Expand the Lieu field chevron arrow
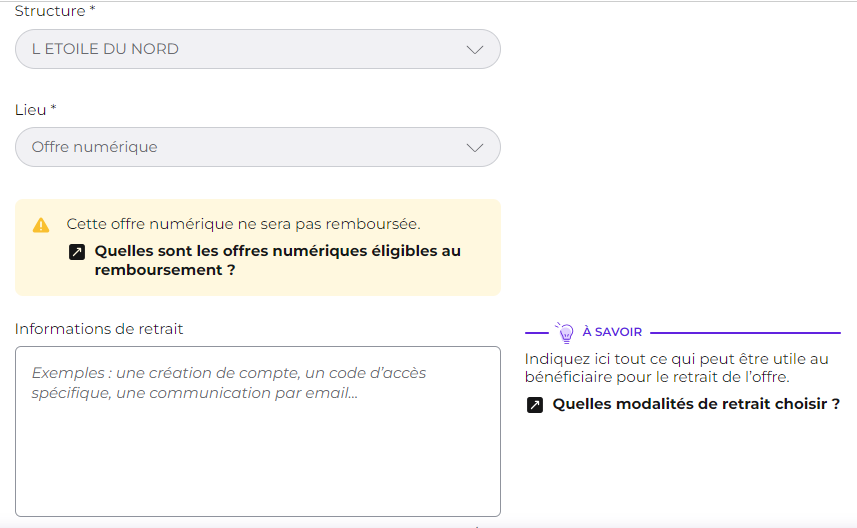This screenshot has width=857, height=528. pos(475,148)
